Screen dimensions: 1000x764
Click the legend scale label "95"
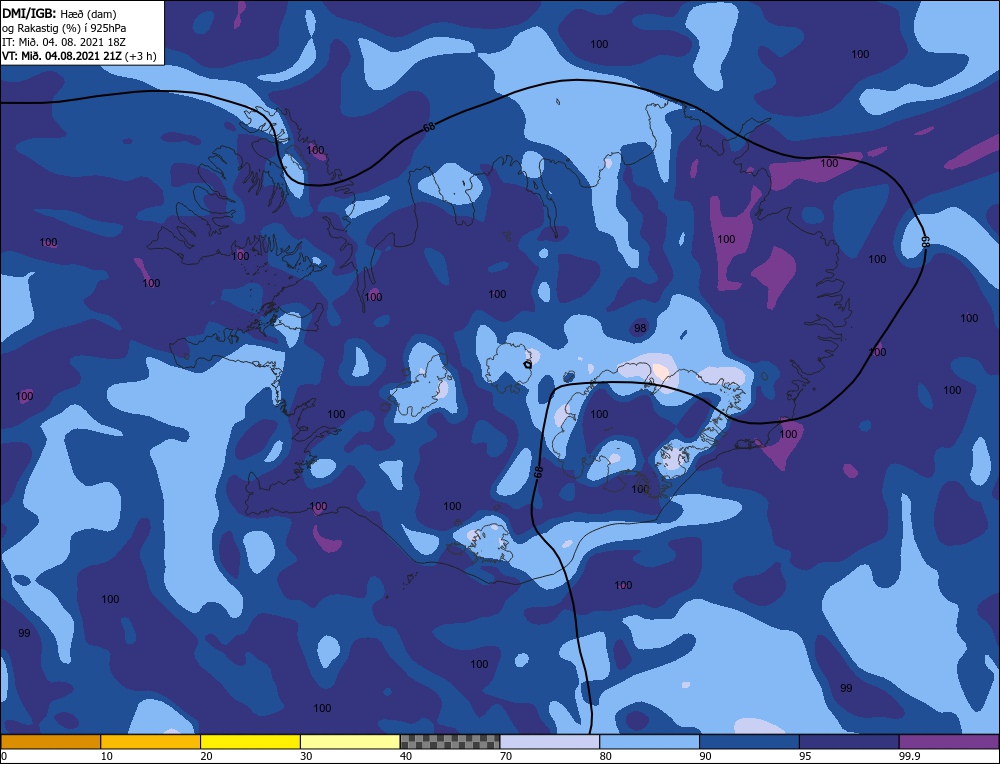click(805, 756)
